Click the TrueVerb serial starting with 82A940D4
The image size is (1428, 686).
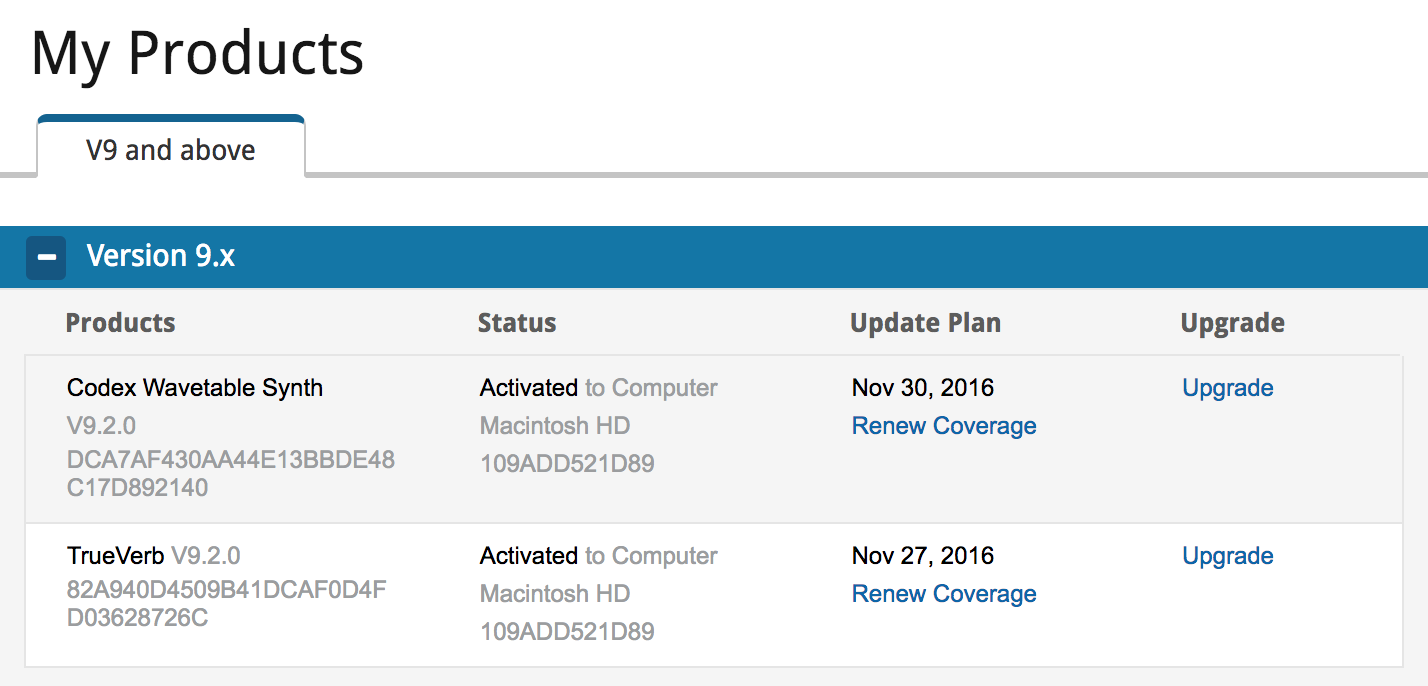point(226,604)
